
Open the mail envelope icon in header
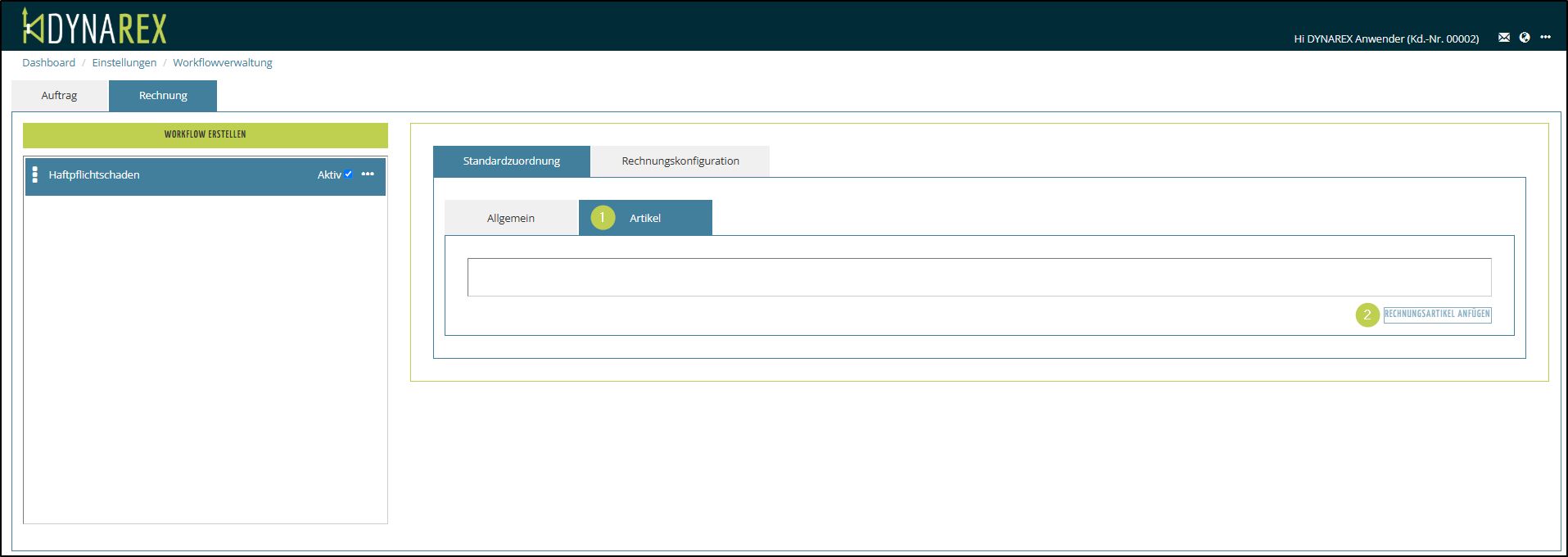point(1503,38)
